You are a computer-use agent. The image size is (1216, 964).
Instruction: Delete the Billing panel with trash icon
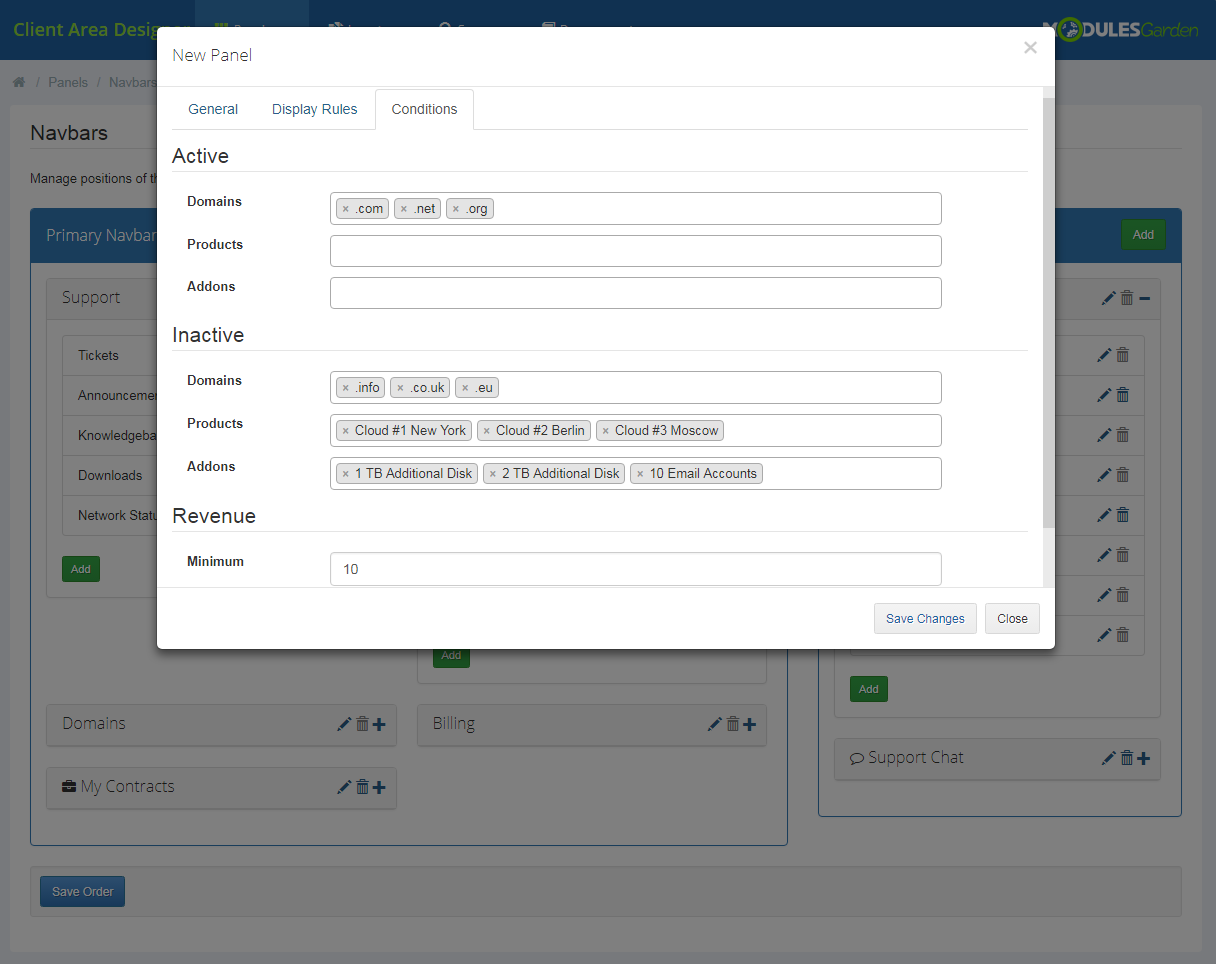[732, 724]
